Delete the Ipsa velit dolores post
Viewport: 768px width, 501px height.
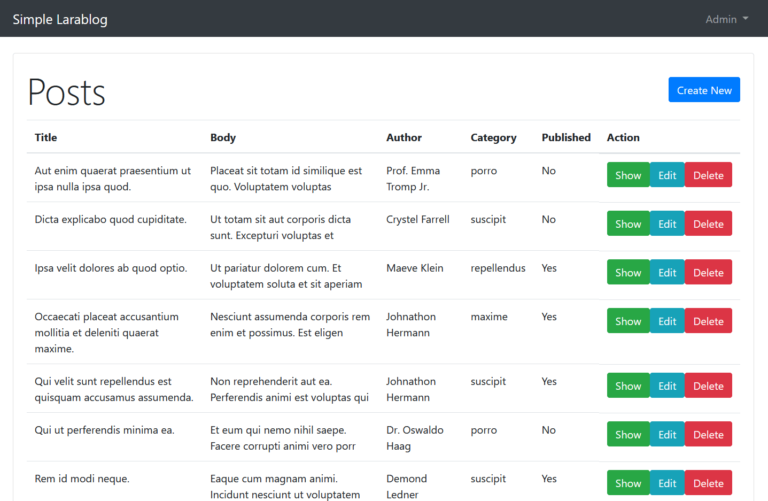click(x=708, y=272)
